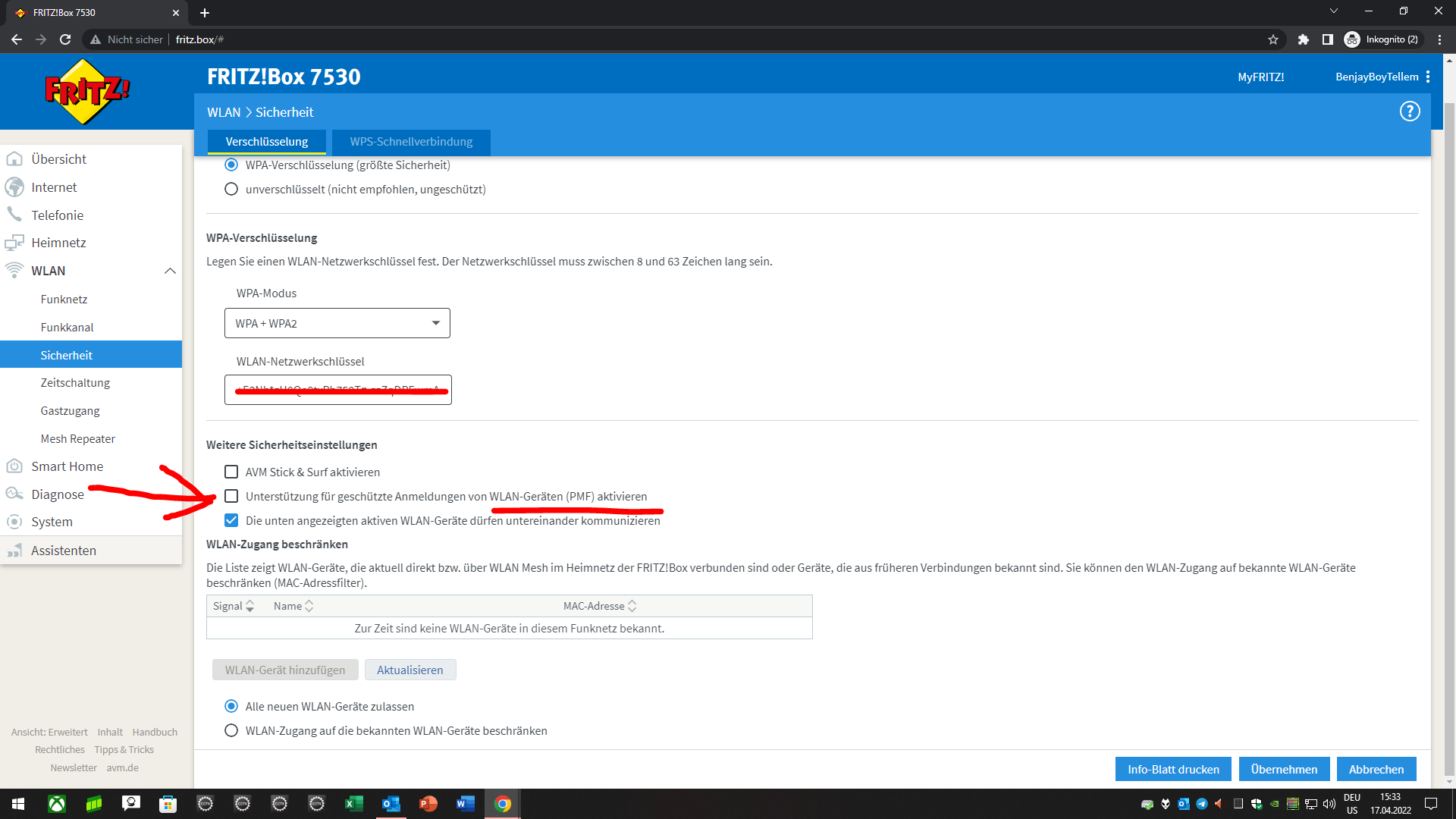Open the user menu three-dot icon
The height and width of the screenshot is (819, 1456).
click(x=1428, y=77)
